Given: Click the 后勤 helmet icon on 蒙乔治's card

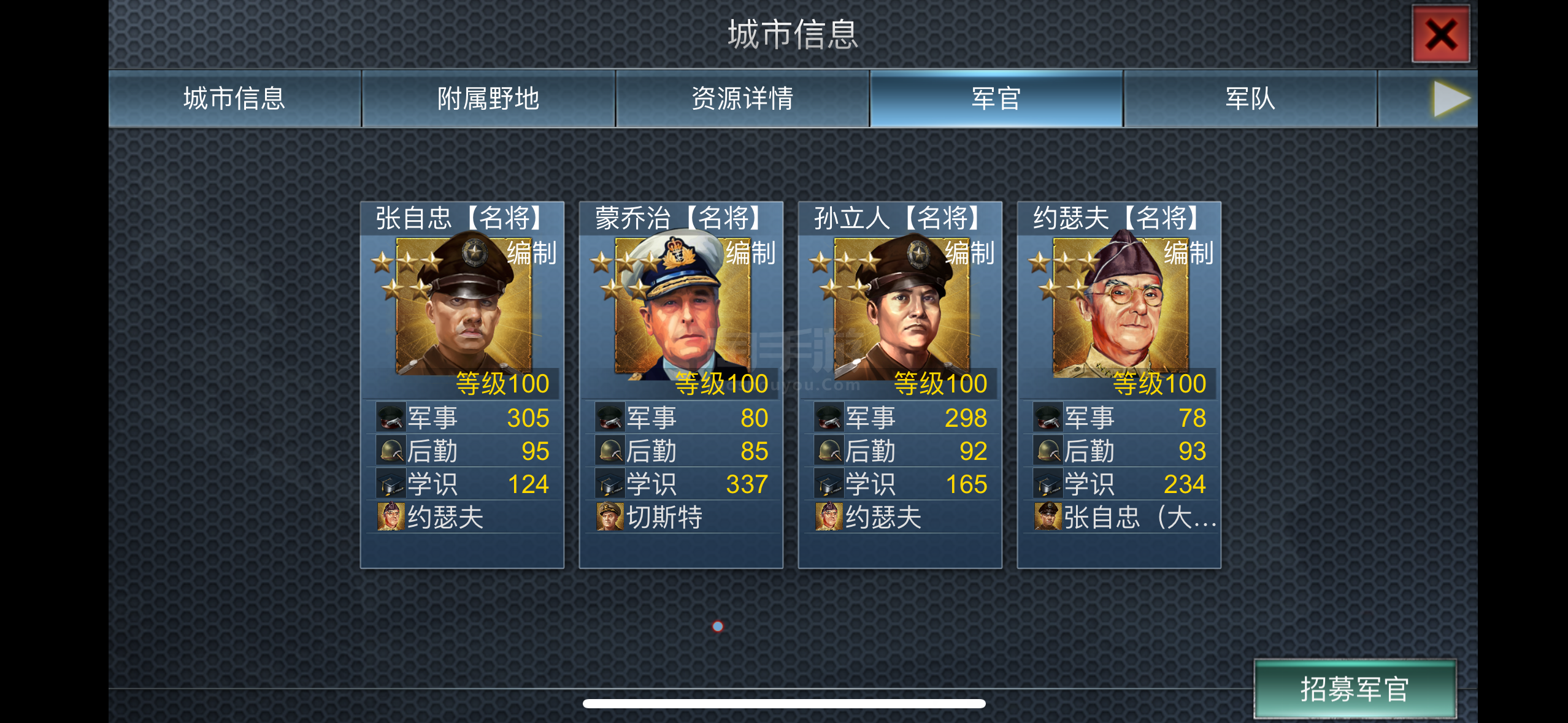Looking at the screenshot, I should pyautogui.click(x=610, y=451).
